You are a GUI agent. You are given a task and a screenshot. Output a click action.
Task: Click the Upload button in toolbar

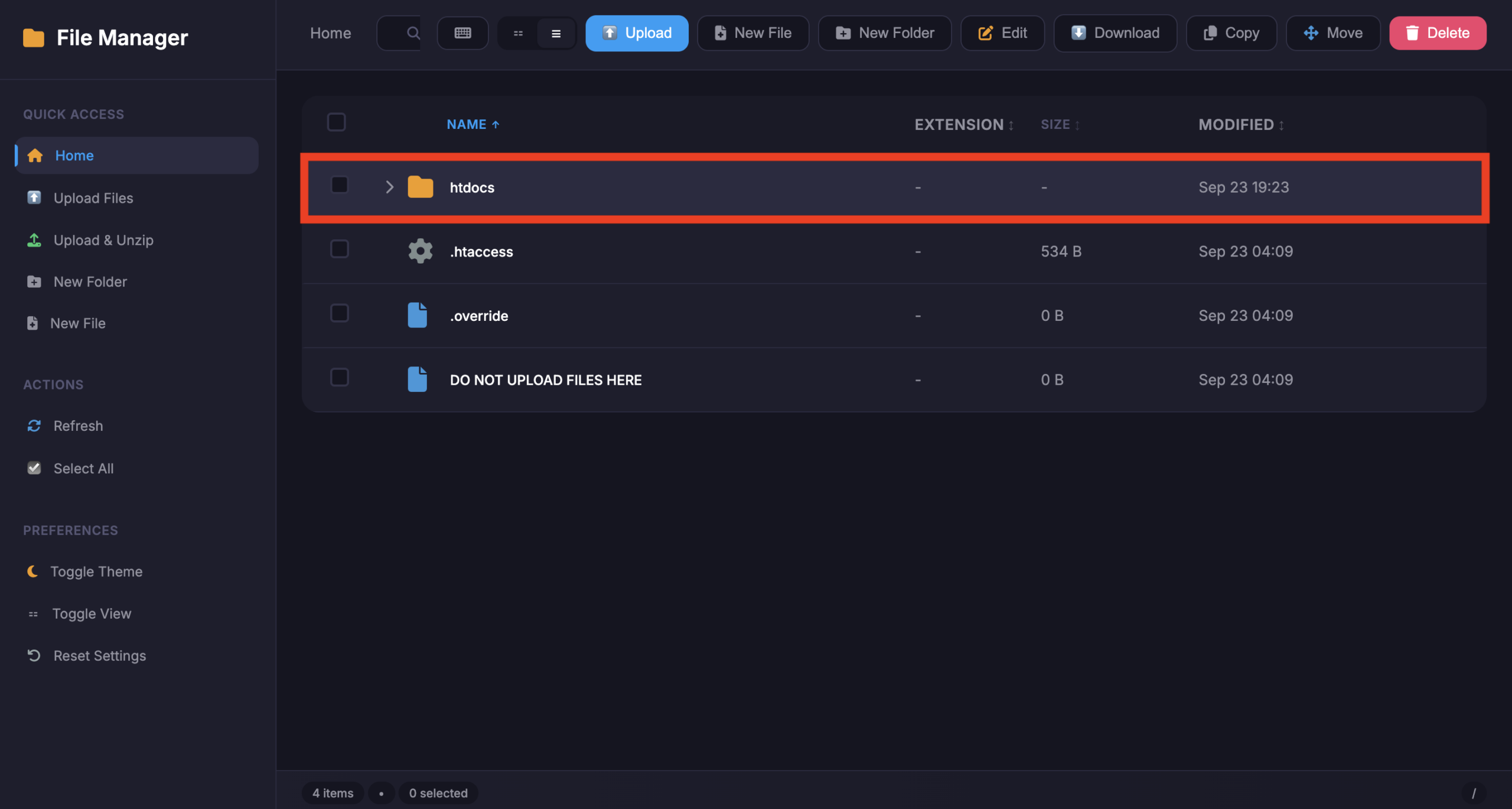637,33
